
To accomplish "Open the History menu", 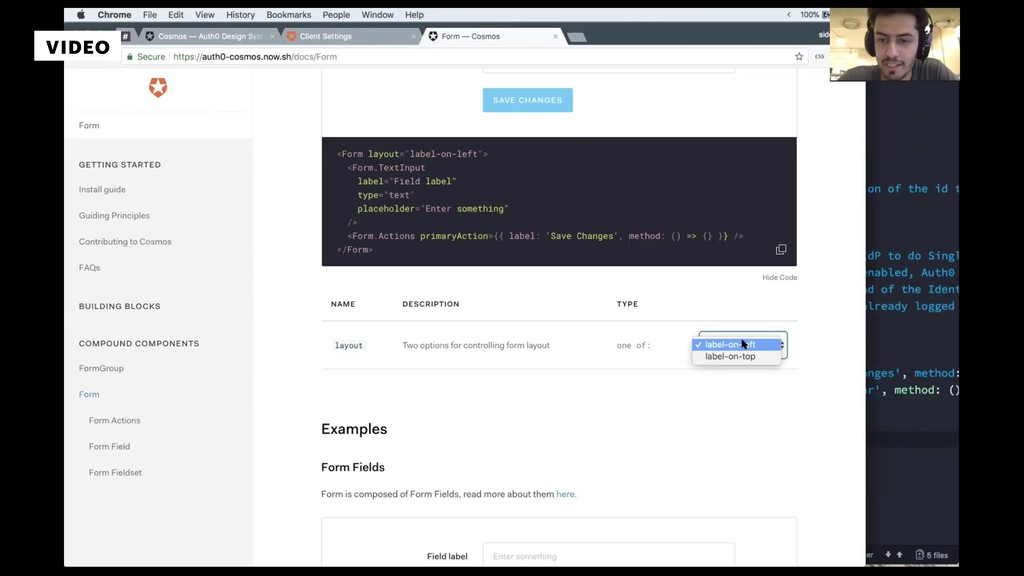I will pos(240,14).
